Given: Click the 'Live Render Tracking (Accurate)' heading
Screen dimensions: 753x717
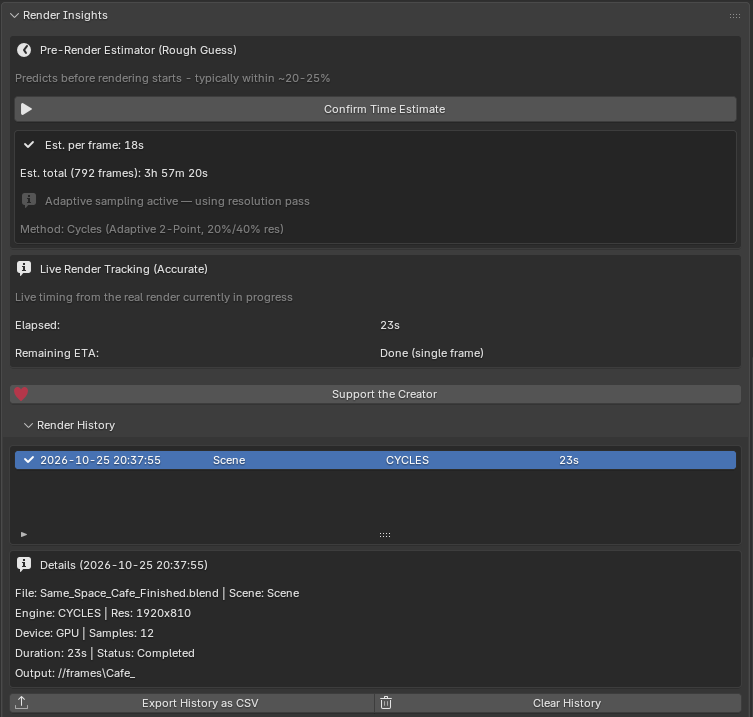Looking at the screenshot, I should pos(124,269).
